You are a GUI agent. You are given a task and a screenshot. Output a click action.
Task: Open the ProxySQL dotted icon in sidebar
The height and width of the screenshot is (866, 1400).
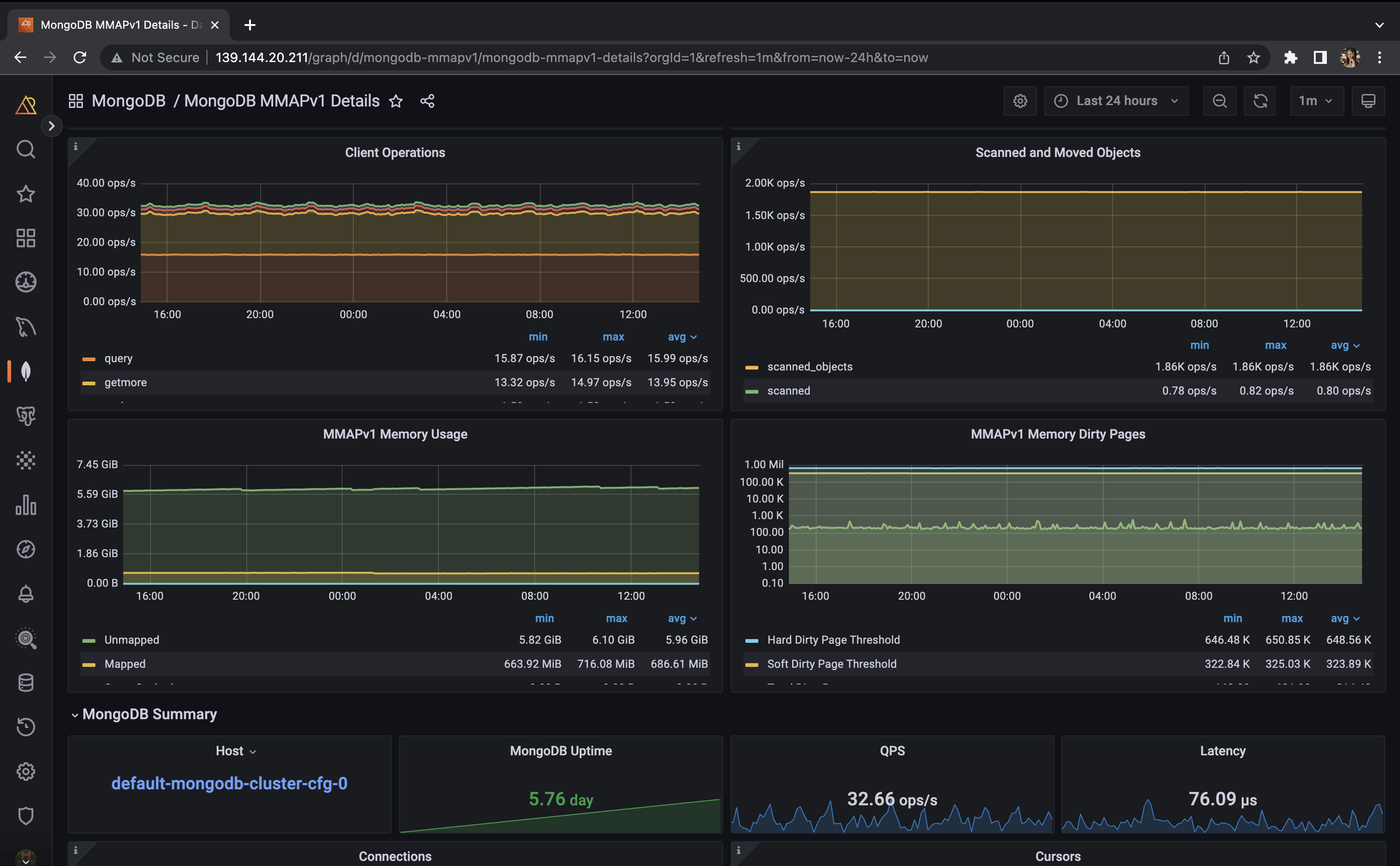point(26,460)
